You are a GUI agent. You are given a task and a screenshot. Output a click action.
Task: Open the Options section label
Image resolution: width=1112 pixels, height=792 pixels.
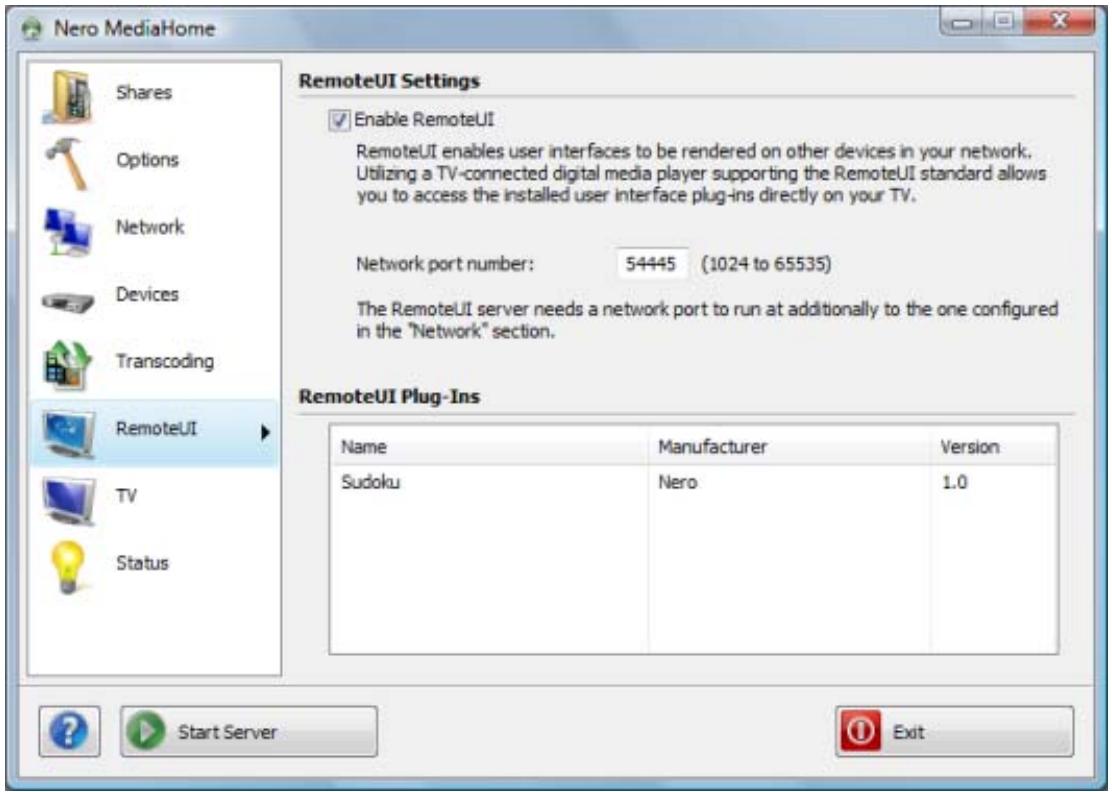(148, 160)
